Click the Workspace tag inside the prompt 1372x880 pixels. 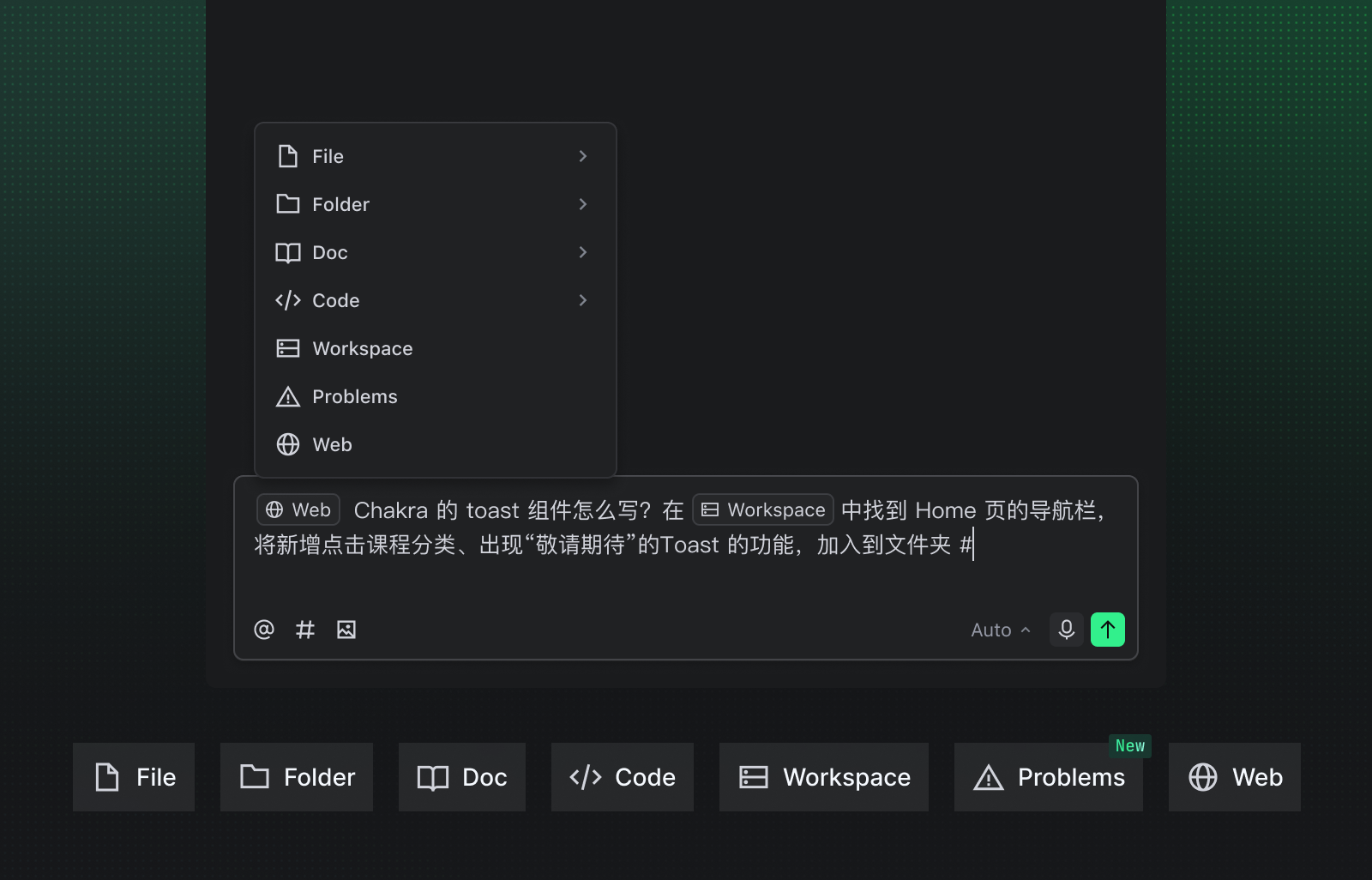tap(762, 509)
